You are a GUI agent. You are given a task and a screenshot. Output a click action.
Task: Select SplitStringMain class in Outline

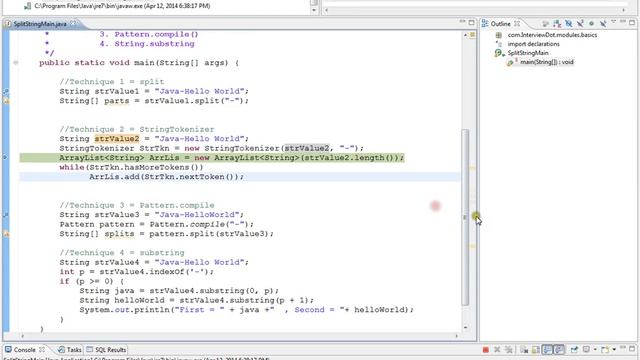click(x=528, y=53)
